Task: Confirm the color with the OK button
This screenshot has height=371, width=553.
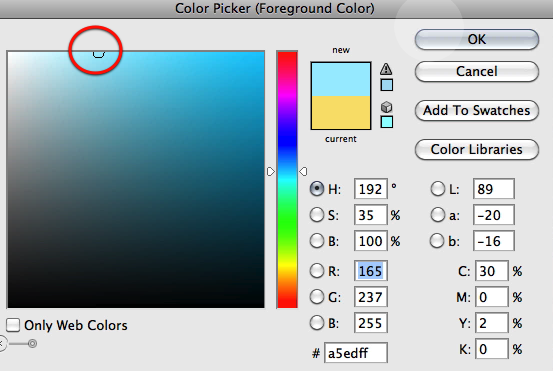Action: point(477,39)
